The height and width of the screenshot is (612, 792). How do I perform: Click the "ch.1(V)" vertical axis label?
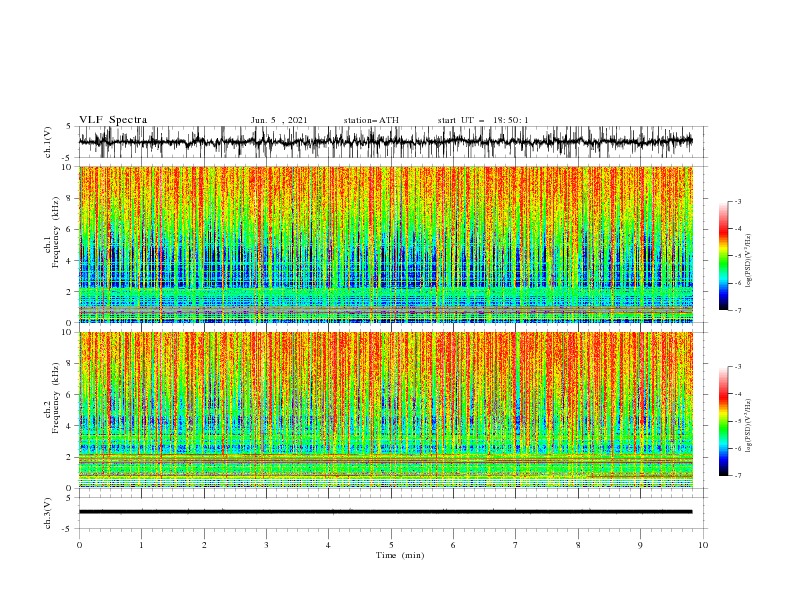pyautogui.click(x=48, y=142)
